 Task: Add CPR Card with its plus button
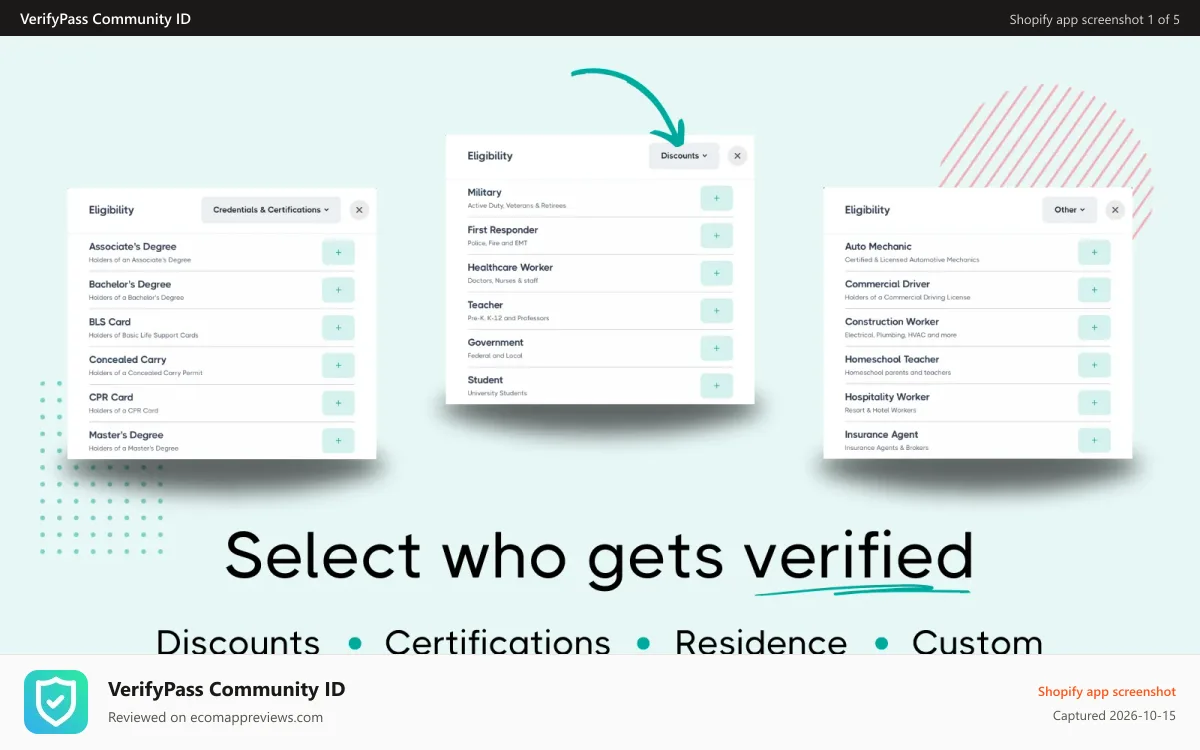338,403
